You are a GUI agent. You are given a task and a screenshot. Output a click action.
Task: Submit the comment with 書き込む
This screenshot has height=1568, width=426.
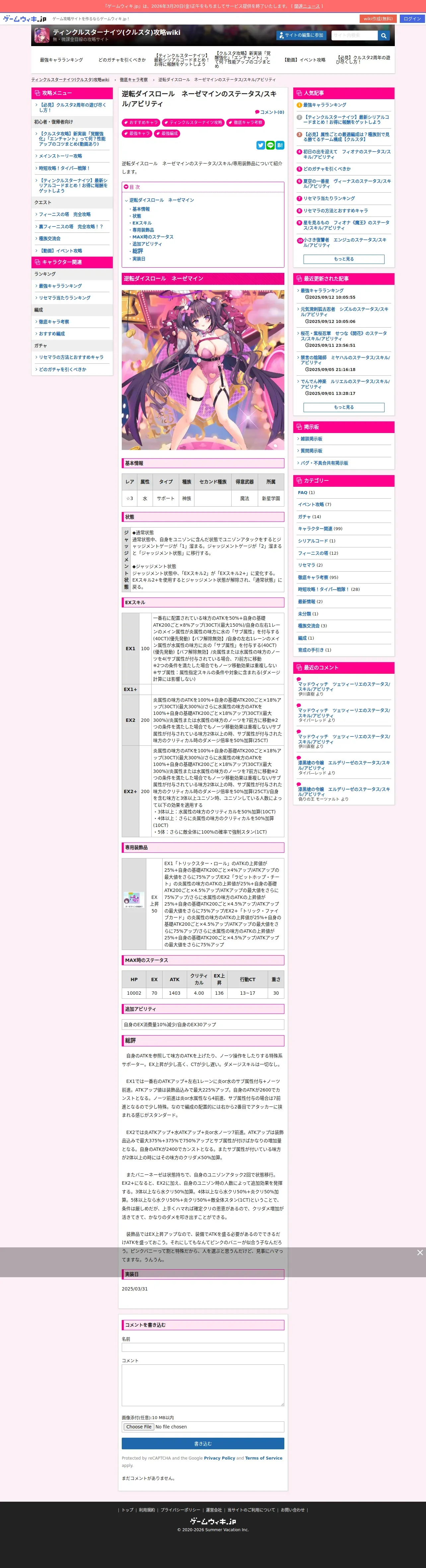203,1444
